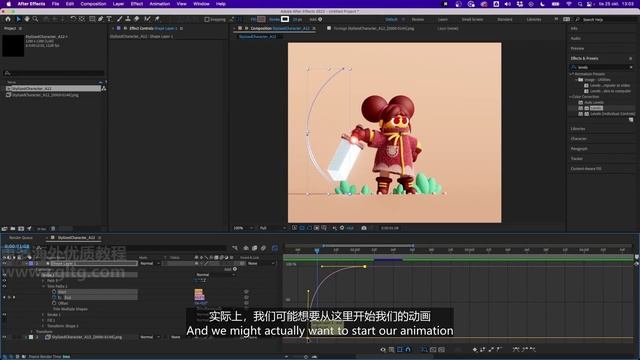The height and width of the screenshot is (360, 640).
Task: Open Shape Layer 1 parent None dropdown
Action: [x=260, y=264]
